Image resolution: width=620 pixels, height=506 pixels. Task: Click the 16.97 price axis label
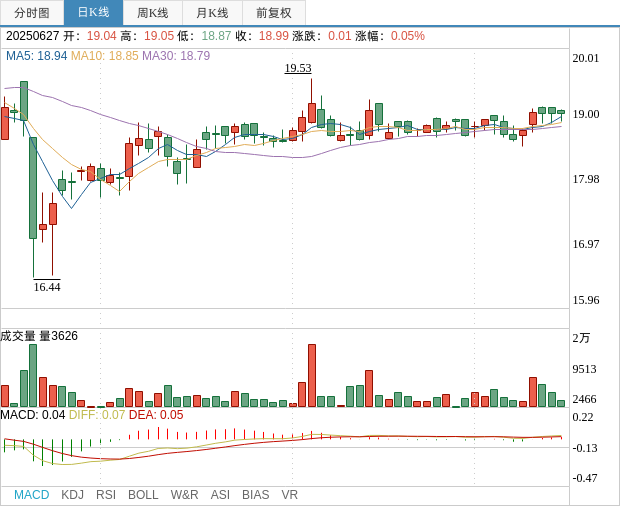[586, 244]
